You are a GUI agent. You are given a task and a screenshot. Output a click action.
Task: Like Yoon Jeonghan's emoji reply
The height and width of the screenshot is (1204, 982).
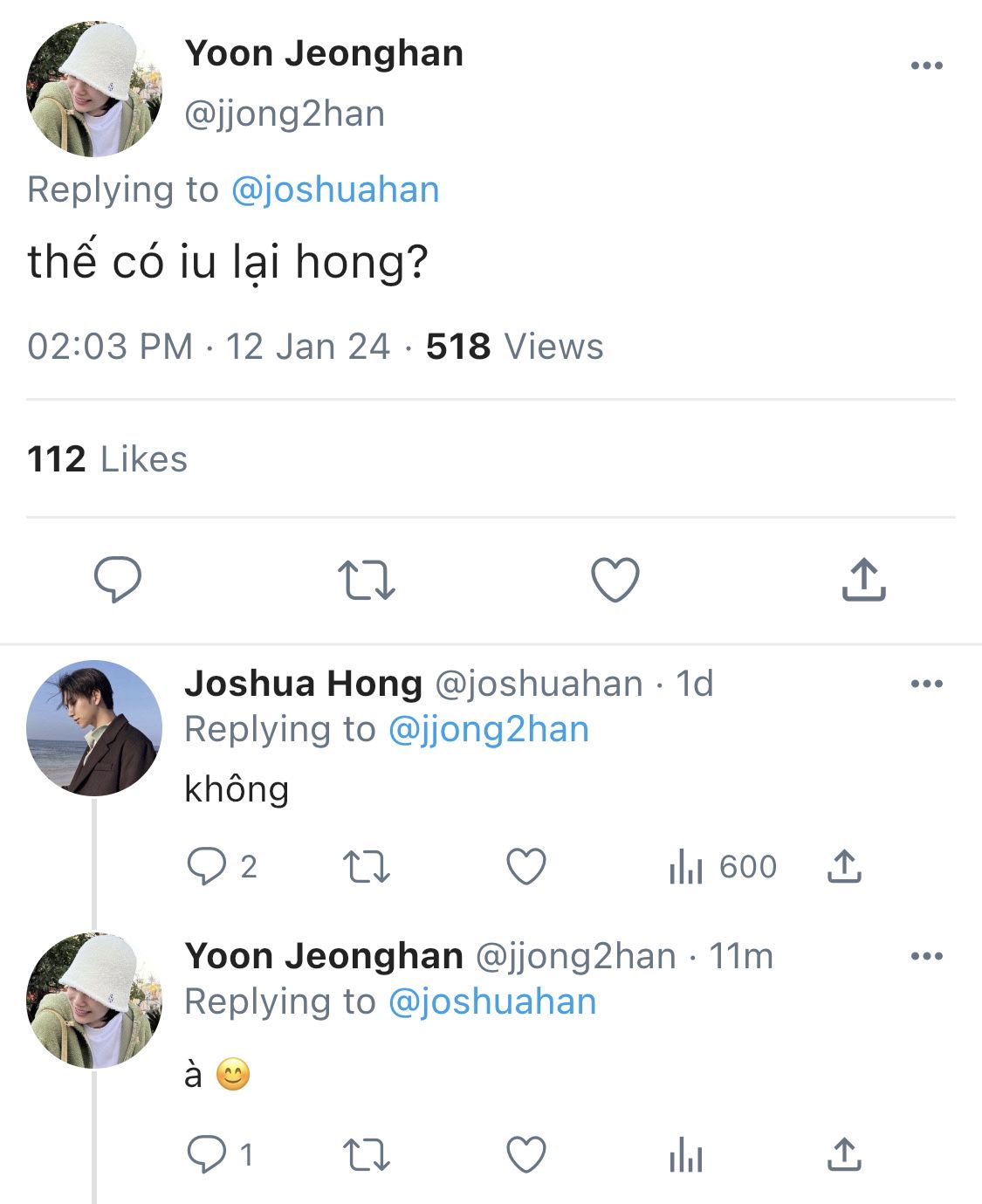(526, 1155)
